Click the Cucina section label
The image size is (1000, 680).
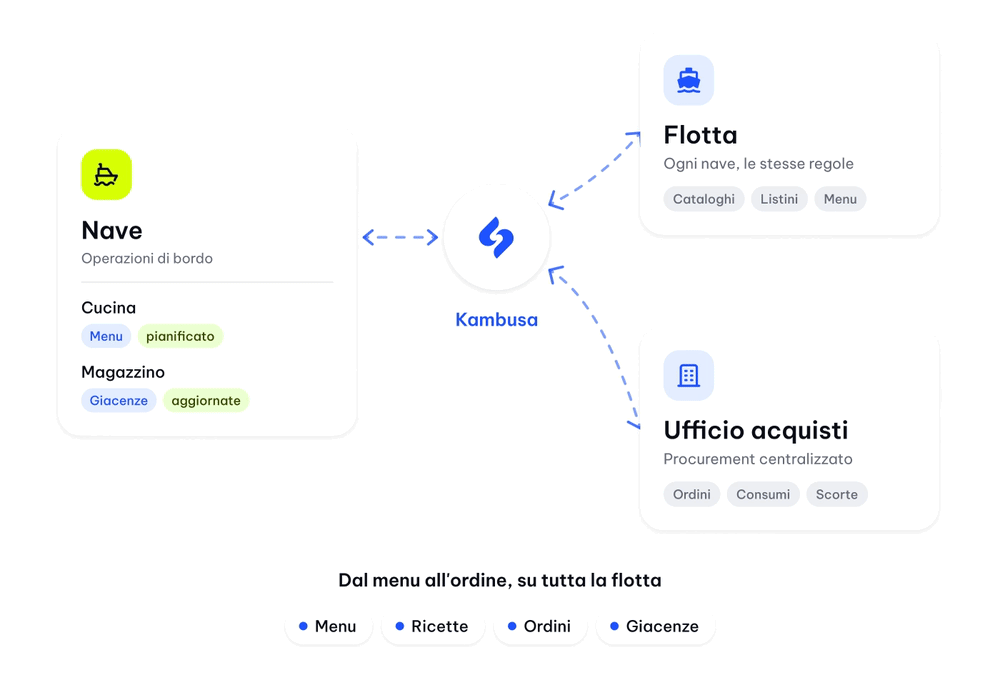[x=108, y=308]
